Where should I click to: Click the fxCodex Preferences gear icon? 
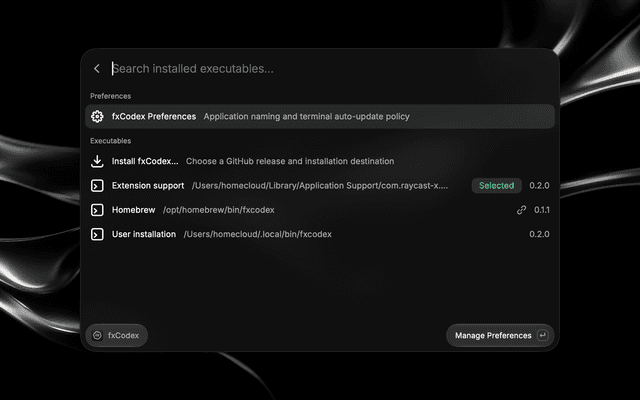(x=97, y=116)
